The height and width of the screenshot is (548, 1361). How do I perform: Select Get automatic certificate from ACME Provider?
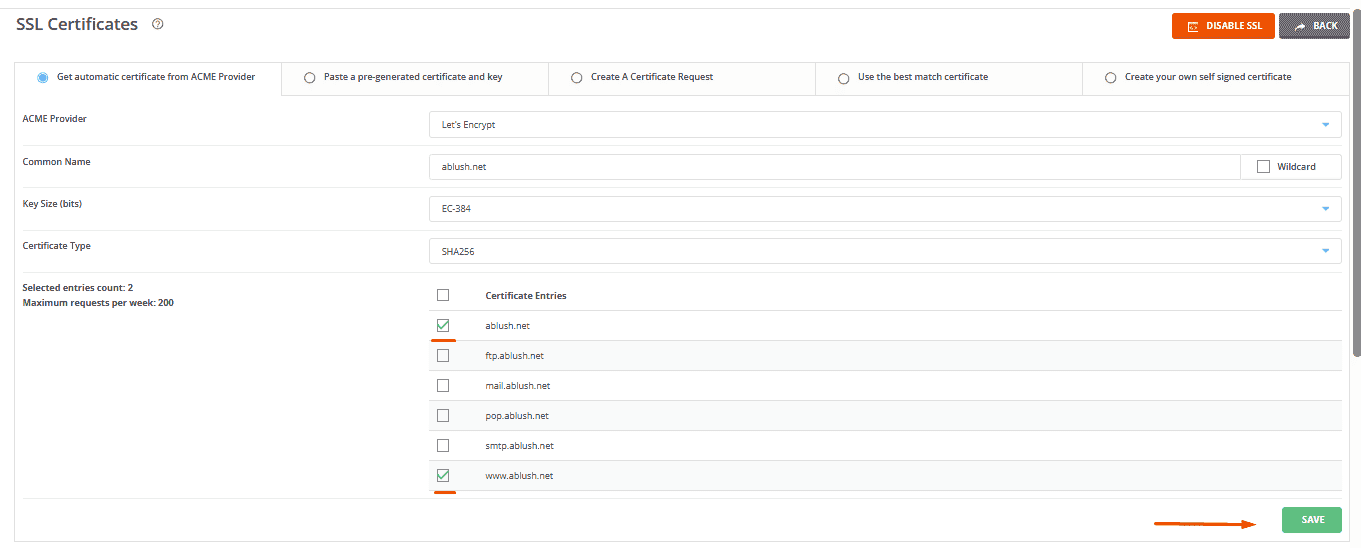point(43,77)
